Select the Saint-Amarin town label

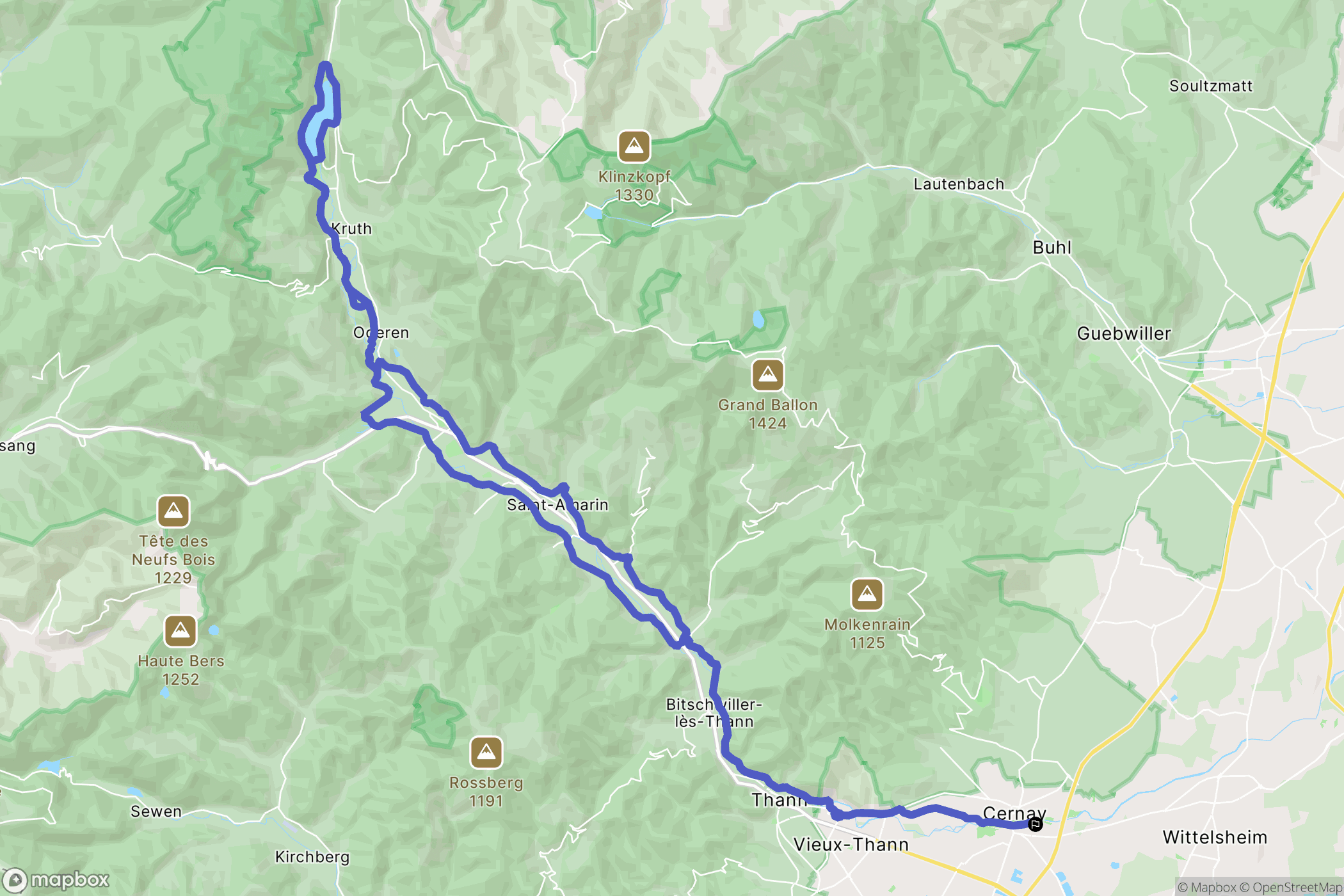tap(557, 505)
